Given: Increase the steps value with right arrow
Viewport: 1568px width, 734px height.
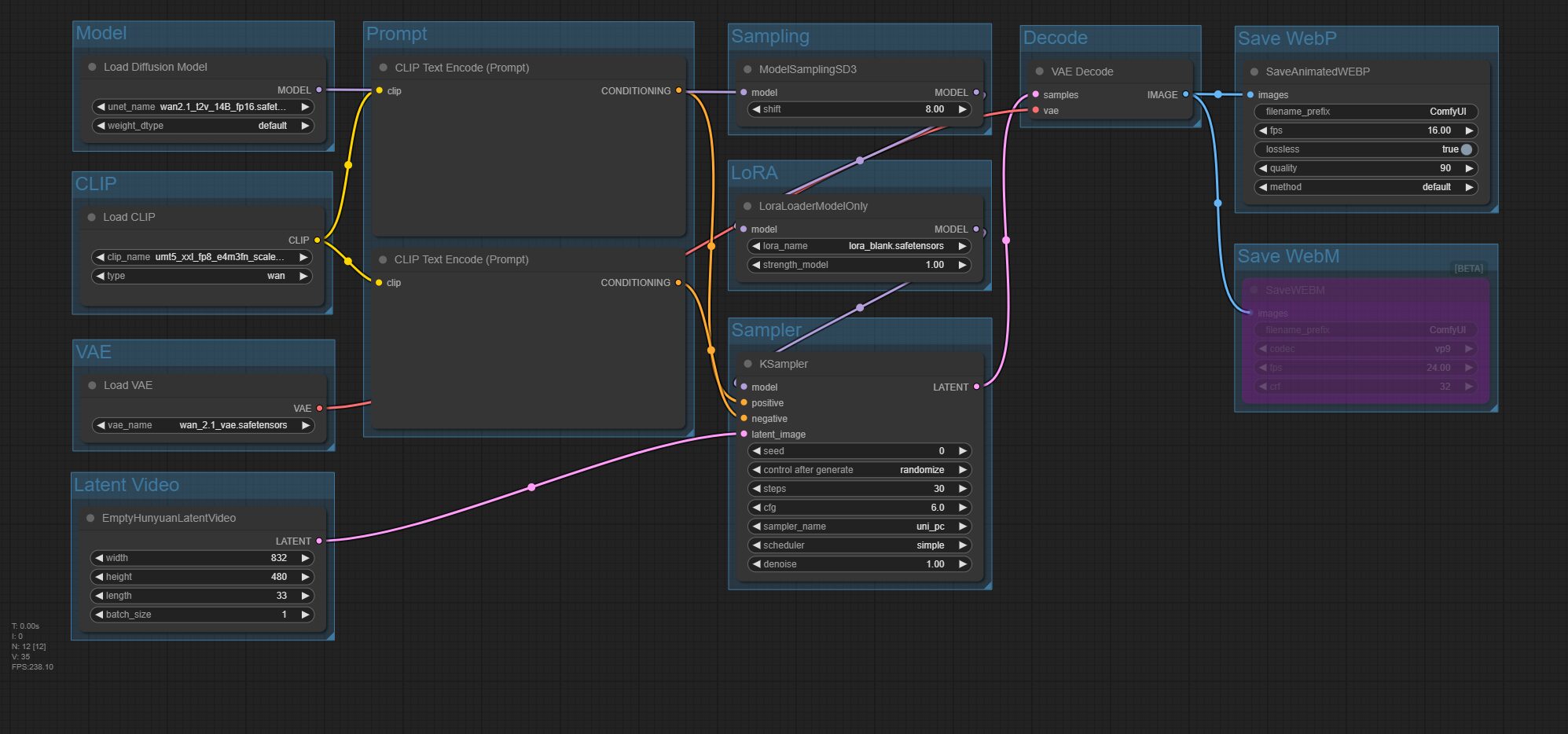Looking at the screenshot, I should [x=962, y=489].
